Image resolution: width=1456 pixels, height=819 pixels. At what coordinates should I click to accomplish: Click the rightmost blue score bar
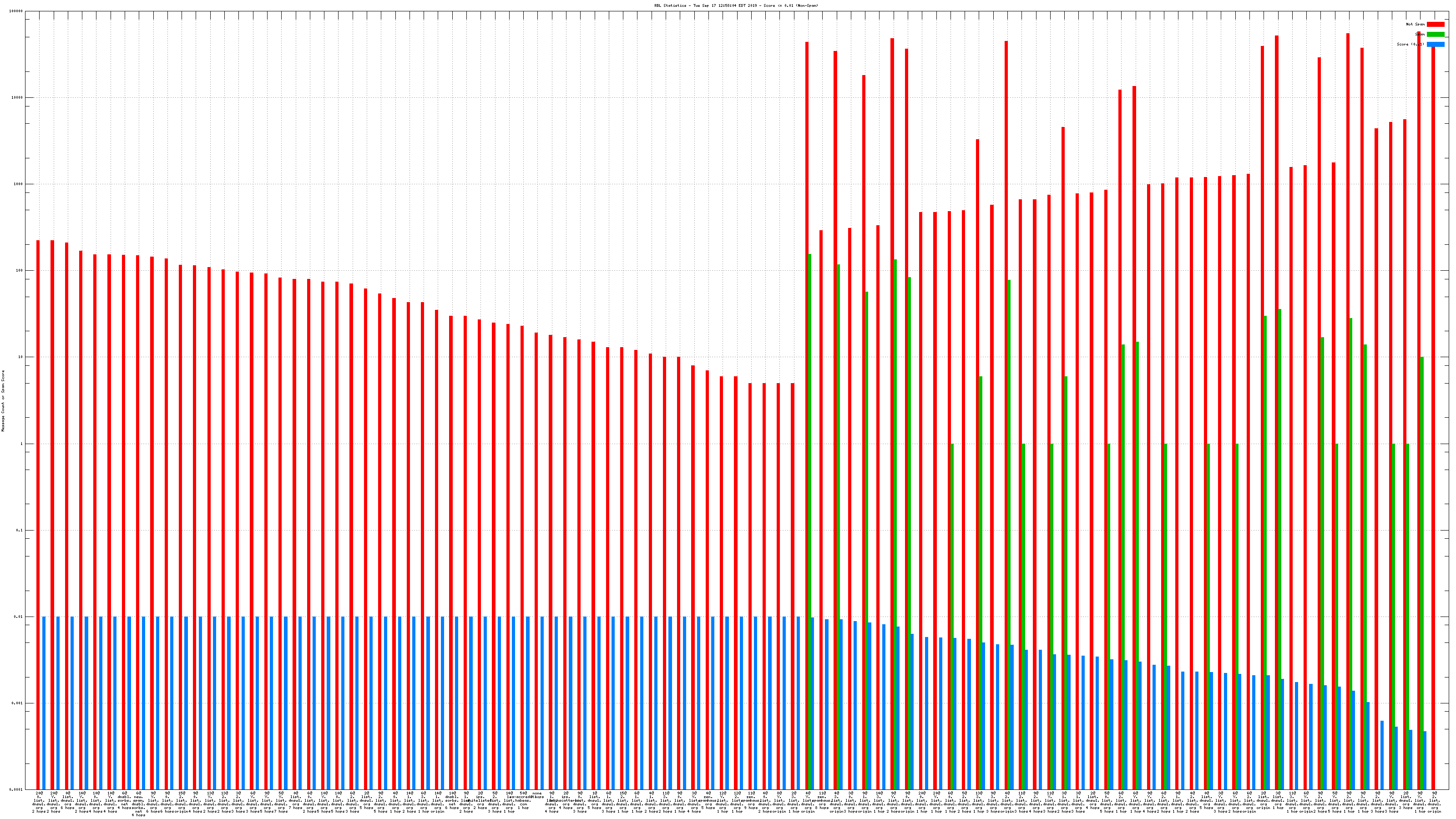click(x=1424, y=760)
